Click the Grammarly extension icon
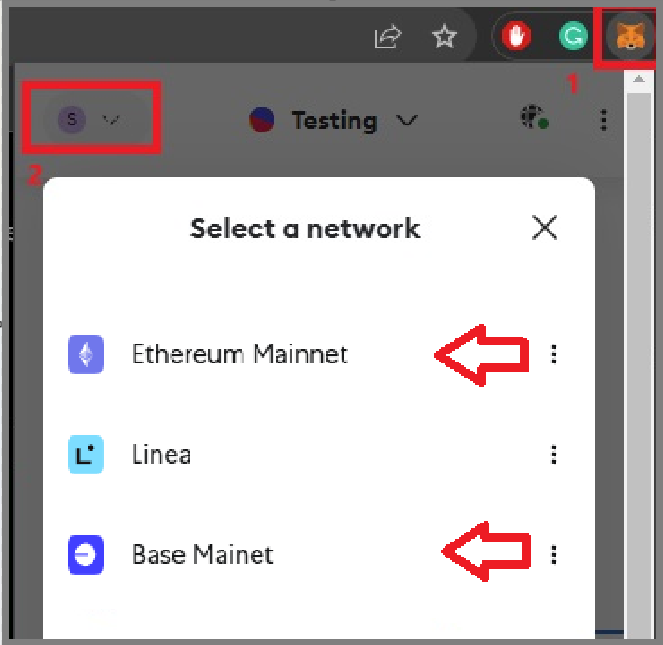The image size is (663, 645). coord(573,36)
